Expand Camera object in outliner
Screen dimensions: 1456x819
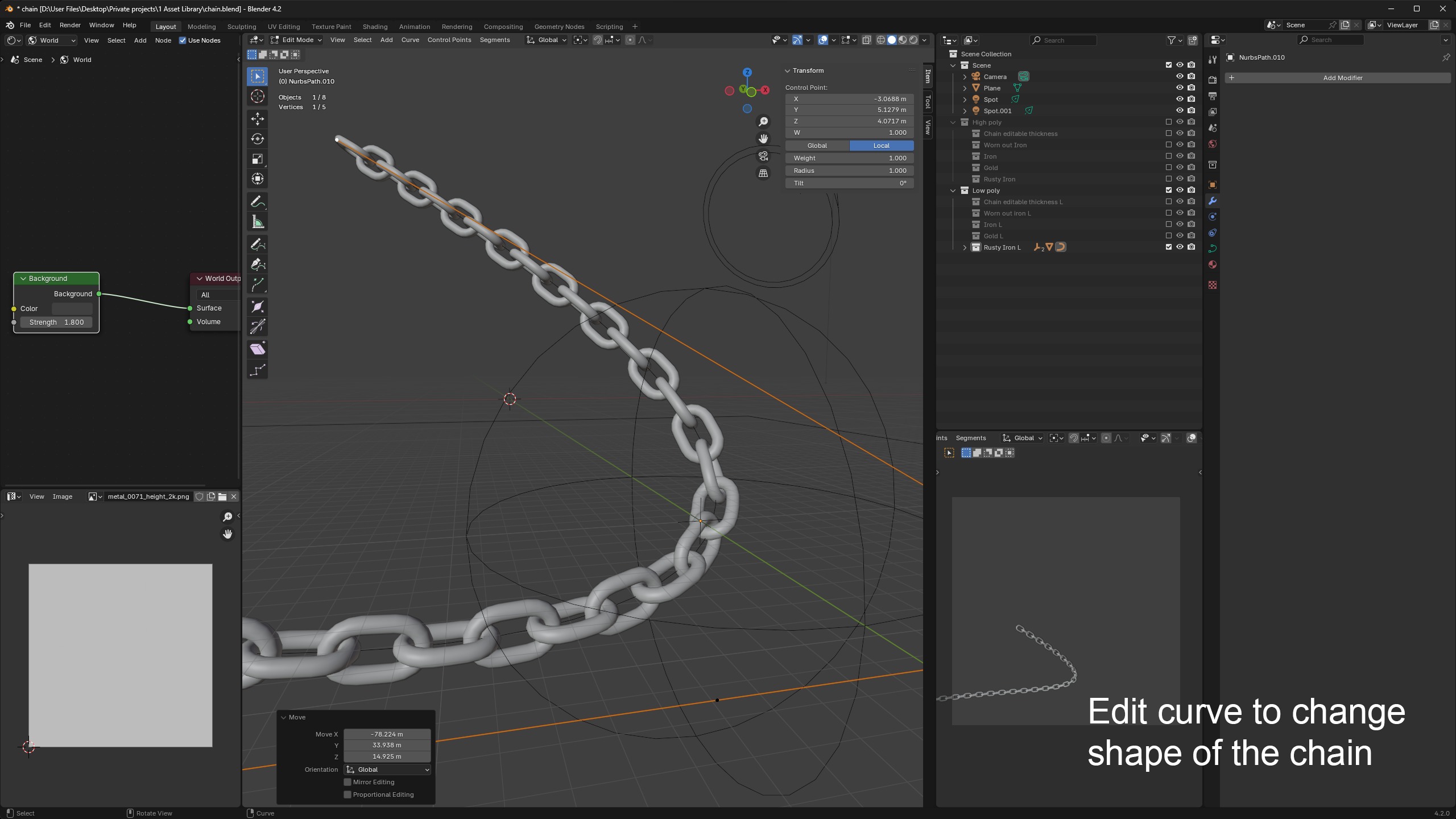965,77
